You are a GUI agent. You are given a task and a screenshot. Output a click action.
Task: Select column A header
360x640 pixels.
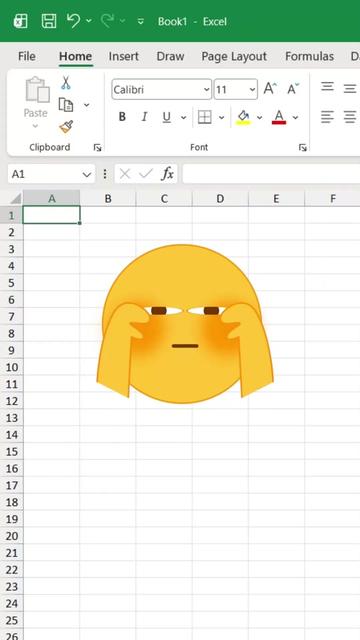52,199
